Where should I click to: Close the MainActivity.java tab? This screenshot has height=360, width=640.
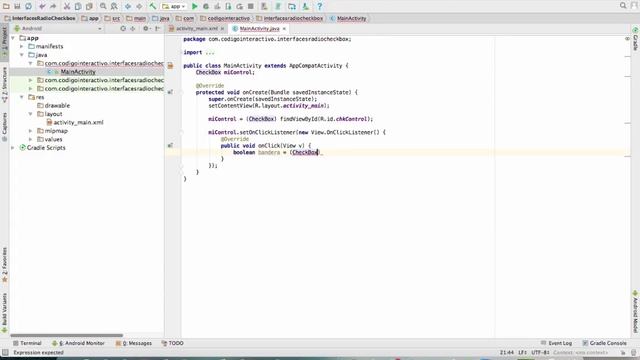click(284, 29)
